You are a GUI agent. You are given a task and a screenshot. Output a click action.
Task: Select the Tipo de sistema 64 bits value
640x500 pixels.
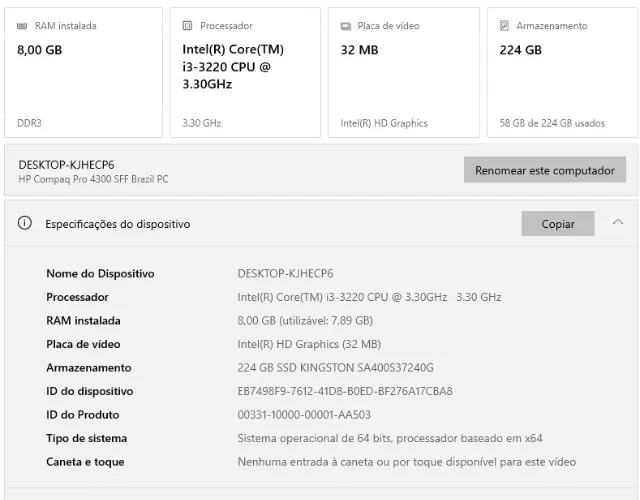(x=390, y=438)
